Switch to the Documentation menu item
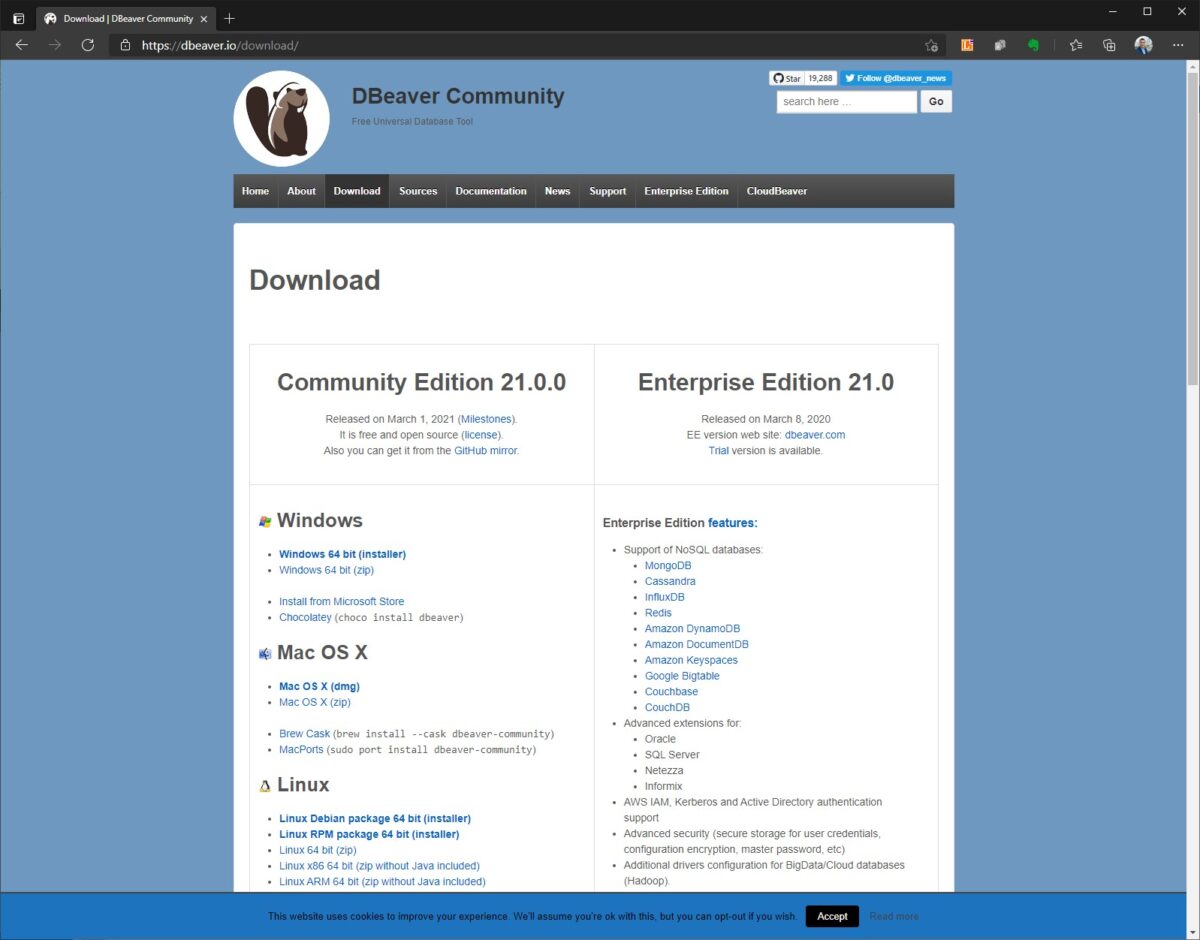 491,191
